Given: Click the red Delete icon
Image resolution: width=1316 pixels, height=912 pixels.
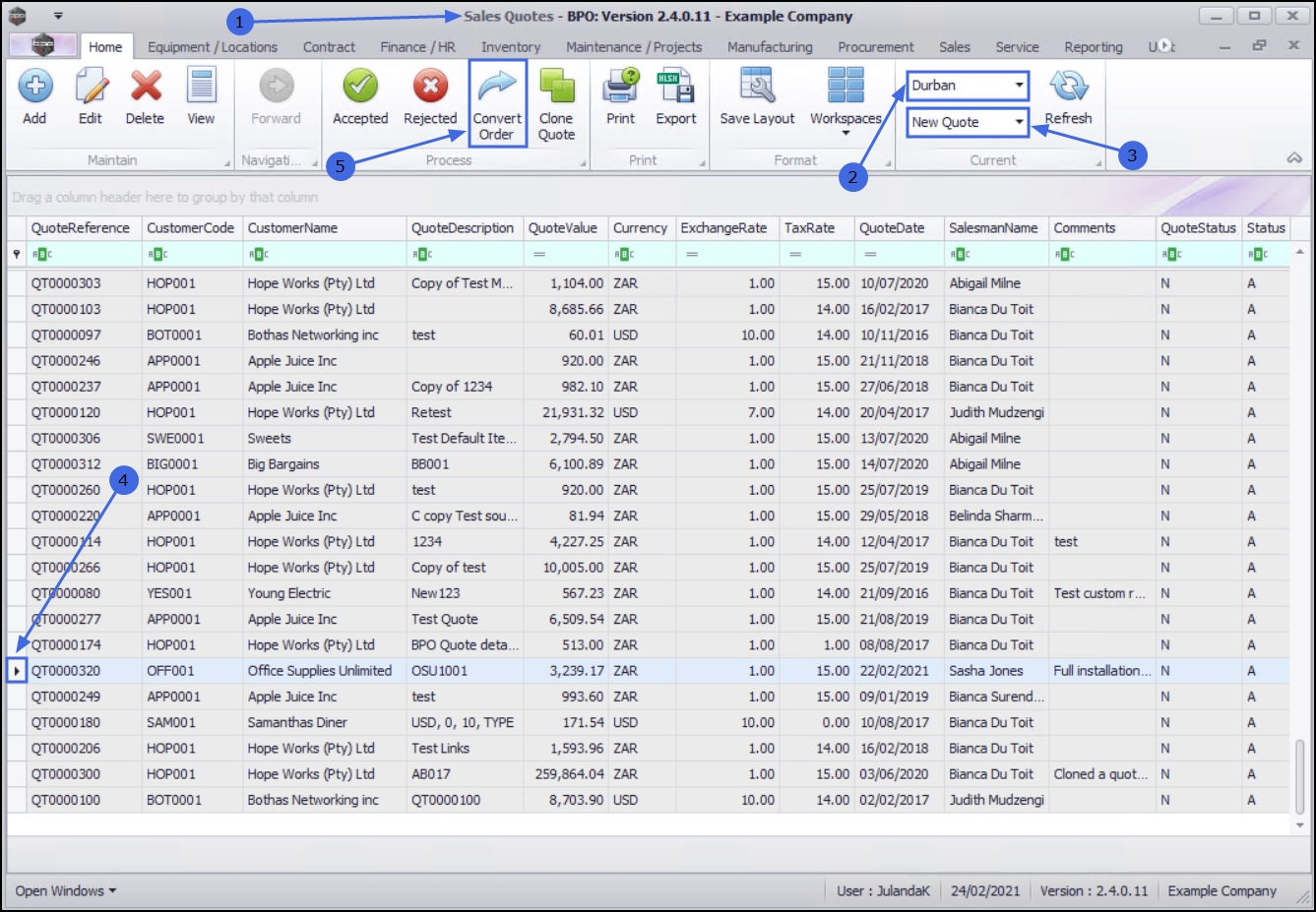Looking at the screenshot, I should pos(145,87).
